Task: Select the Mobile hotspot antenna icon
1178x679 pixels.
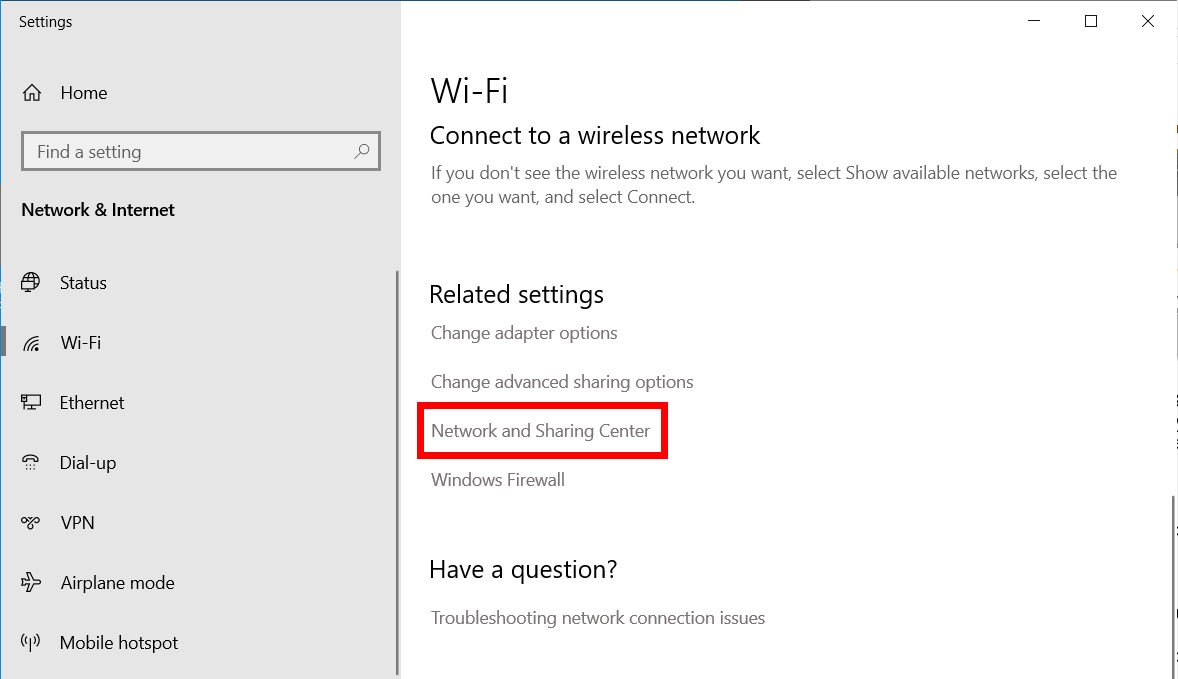Action: tap(31, 642)
